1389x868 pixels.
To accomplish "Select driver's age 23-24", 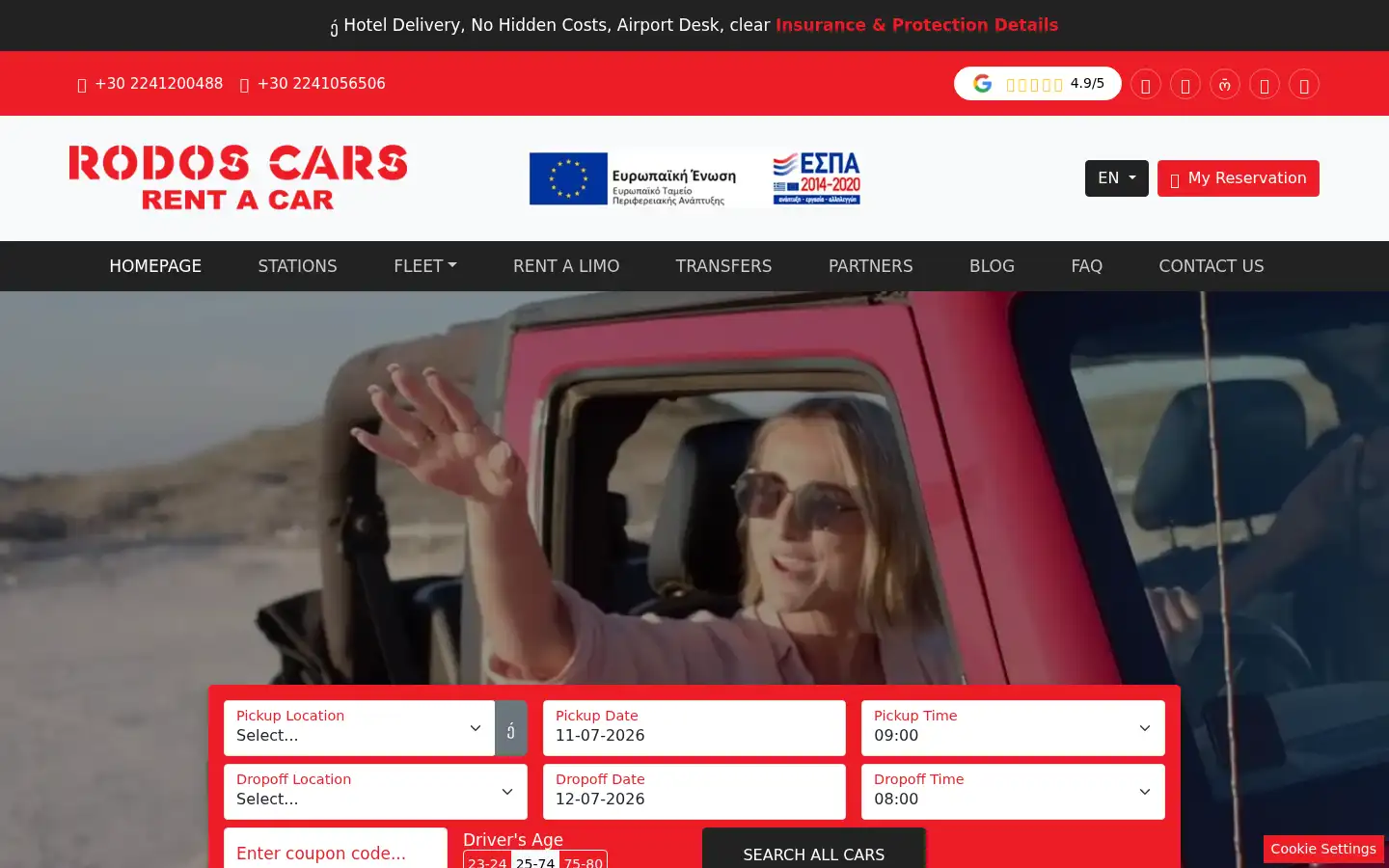I will 487,861.
